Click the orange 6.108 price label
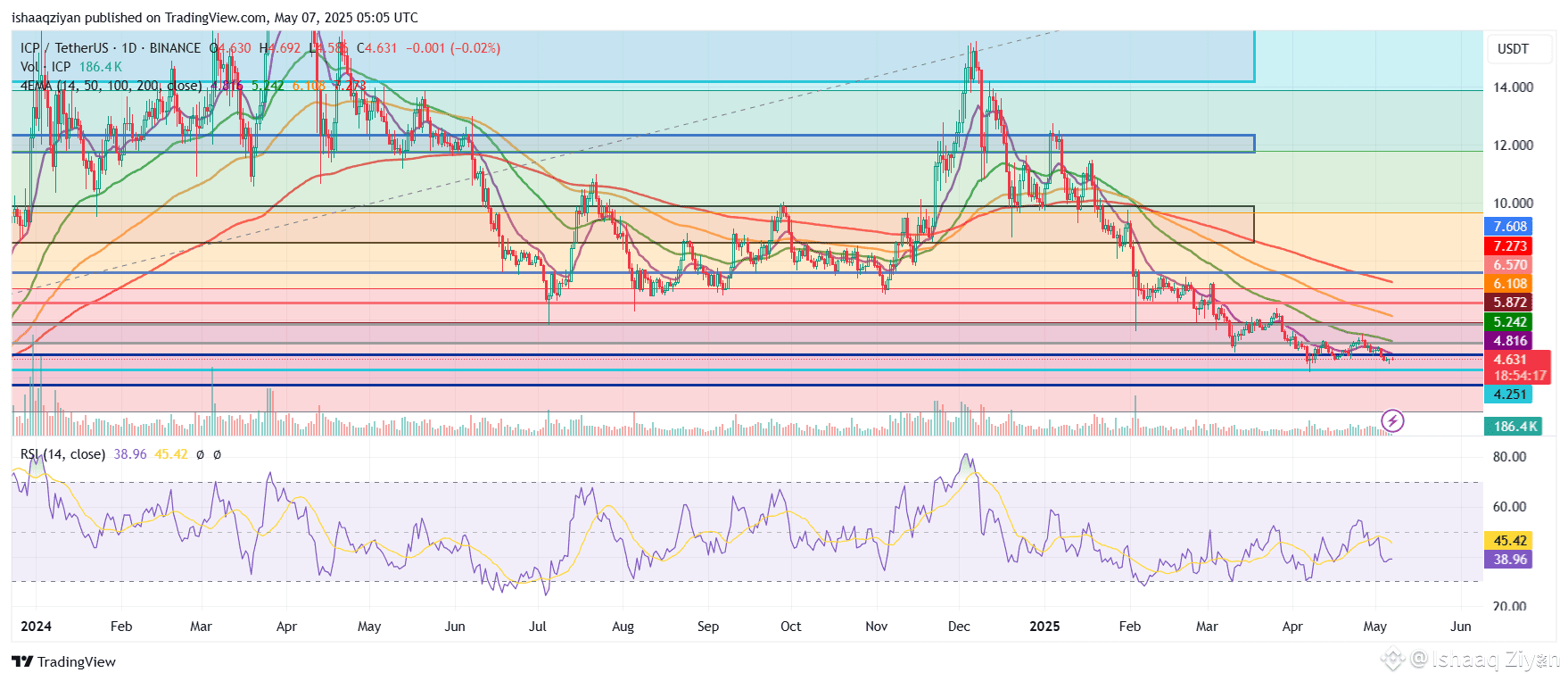The image size is (1568, 681). tap(1509, 284)
